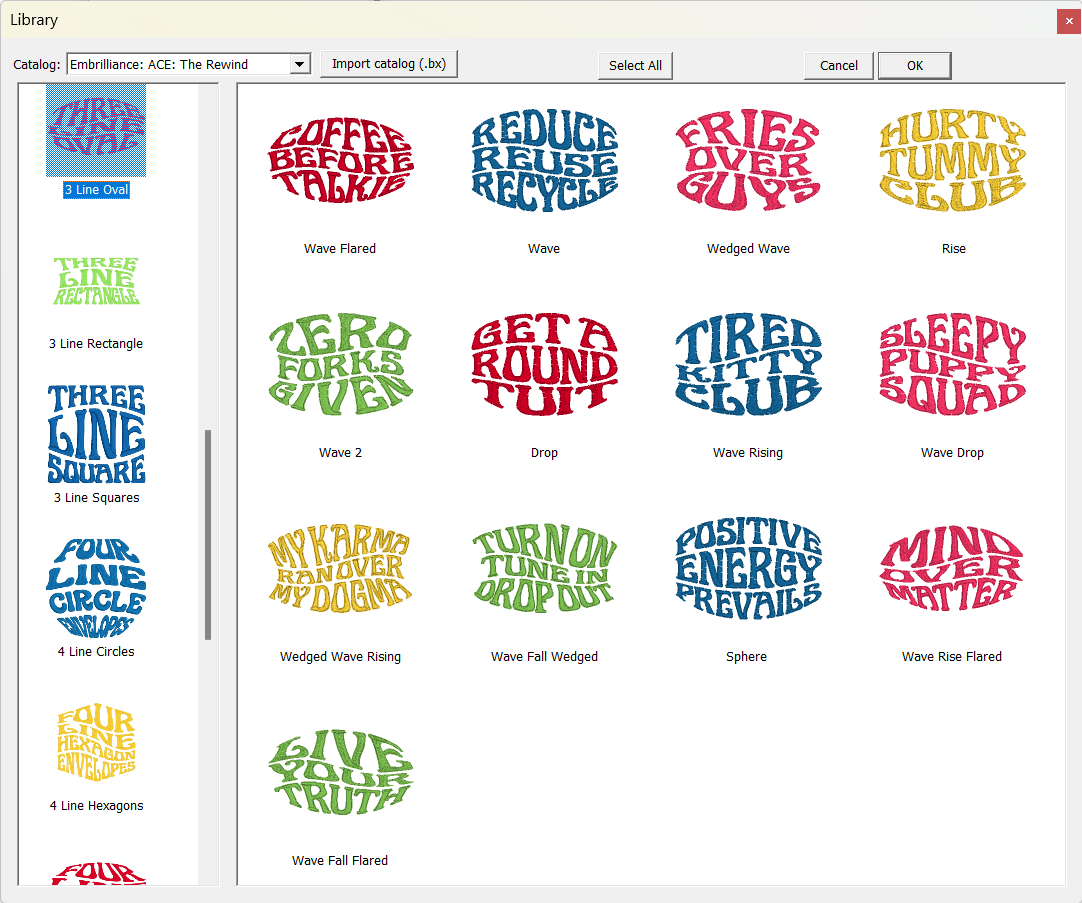Select the Wedged Wave design
Image resolution: width=1082 pixels, height=903 pixels.
(748, 160)
